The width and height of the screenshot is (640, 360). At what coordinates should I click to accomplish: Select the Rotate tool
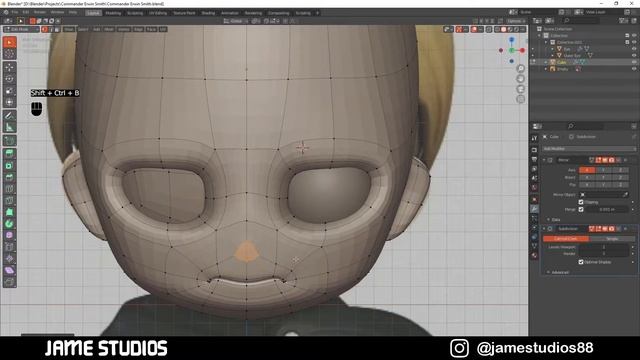(x=9, y=79)
